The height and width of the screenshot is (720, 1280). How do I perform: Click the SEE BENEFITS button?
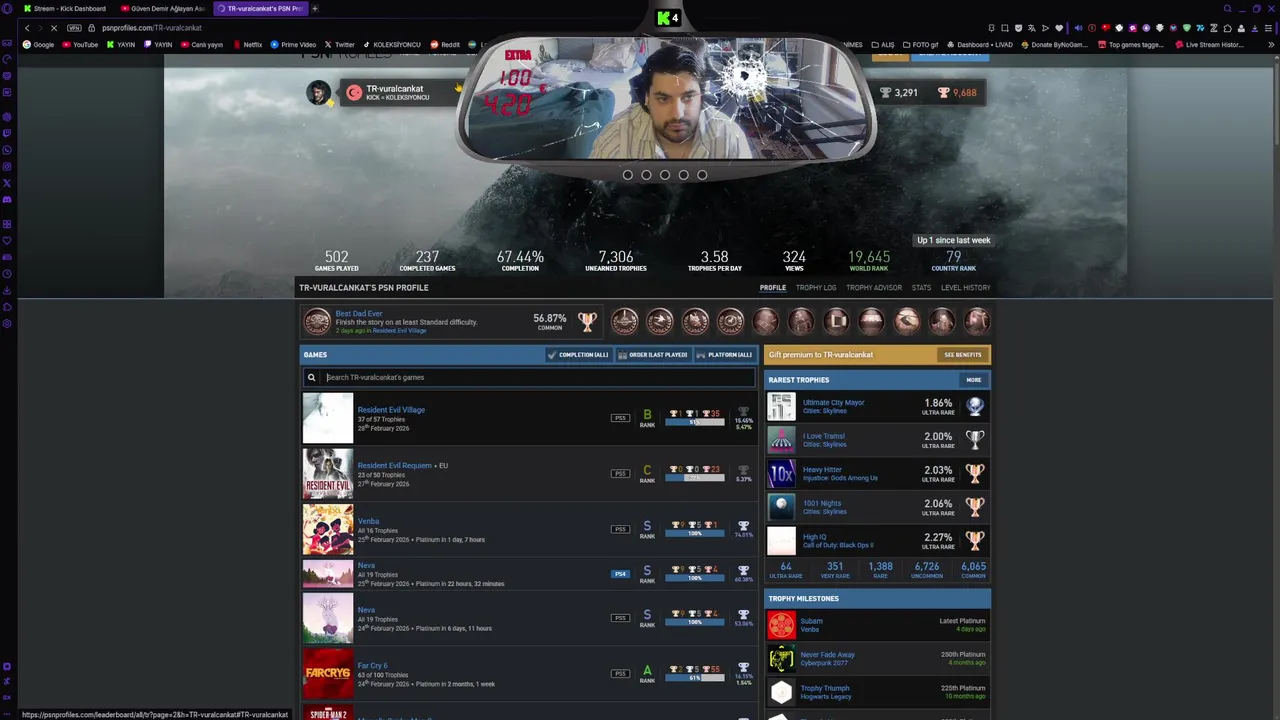(x=963, y=355)
